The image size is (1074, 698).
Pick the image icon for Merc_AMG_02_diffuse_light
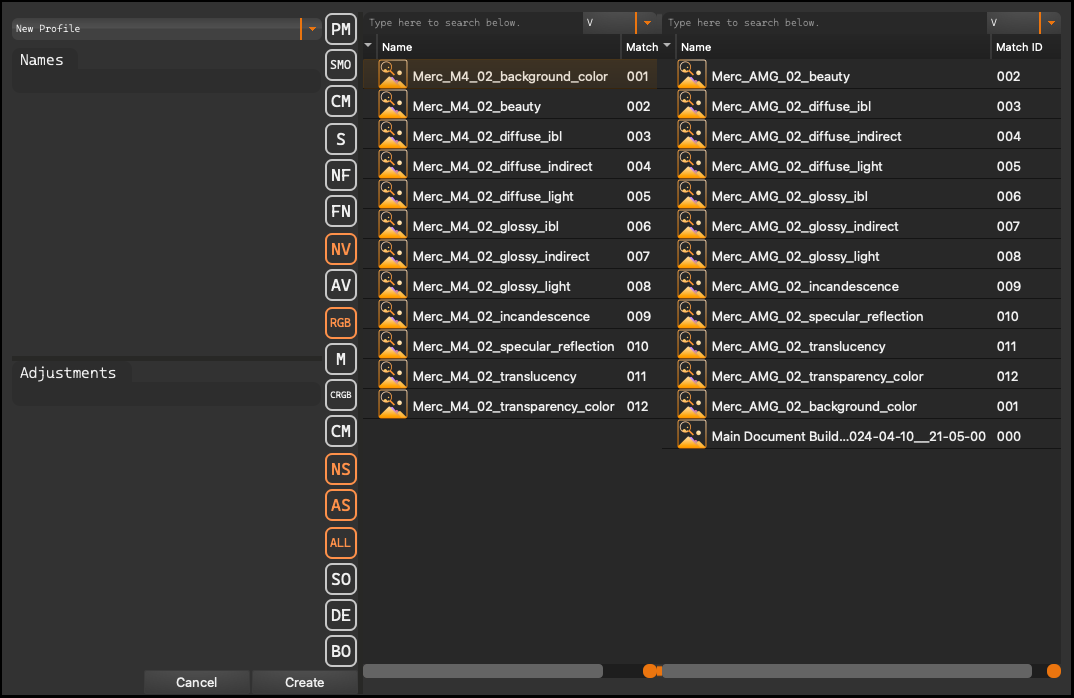click(692, 166)
